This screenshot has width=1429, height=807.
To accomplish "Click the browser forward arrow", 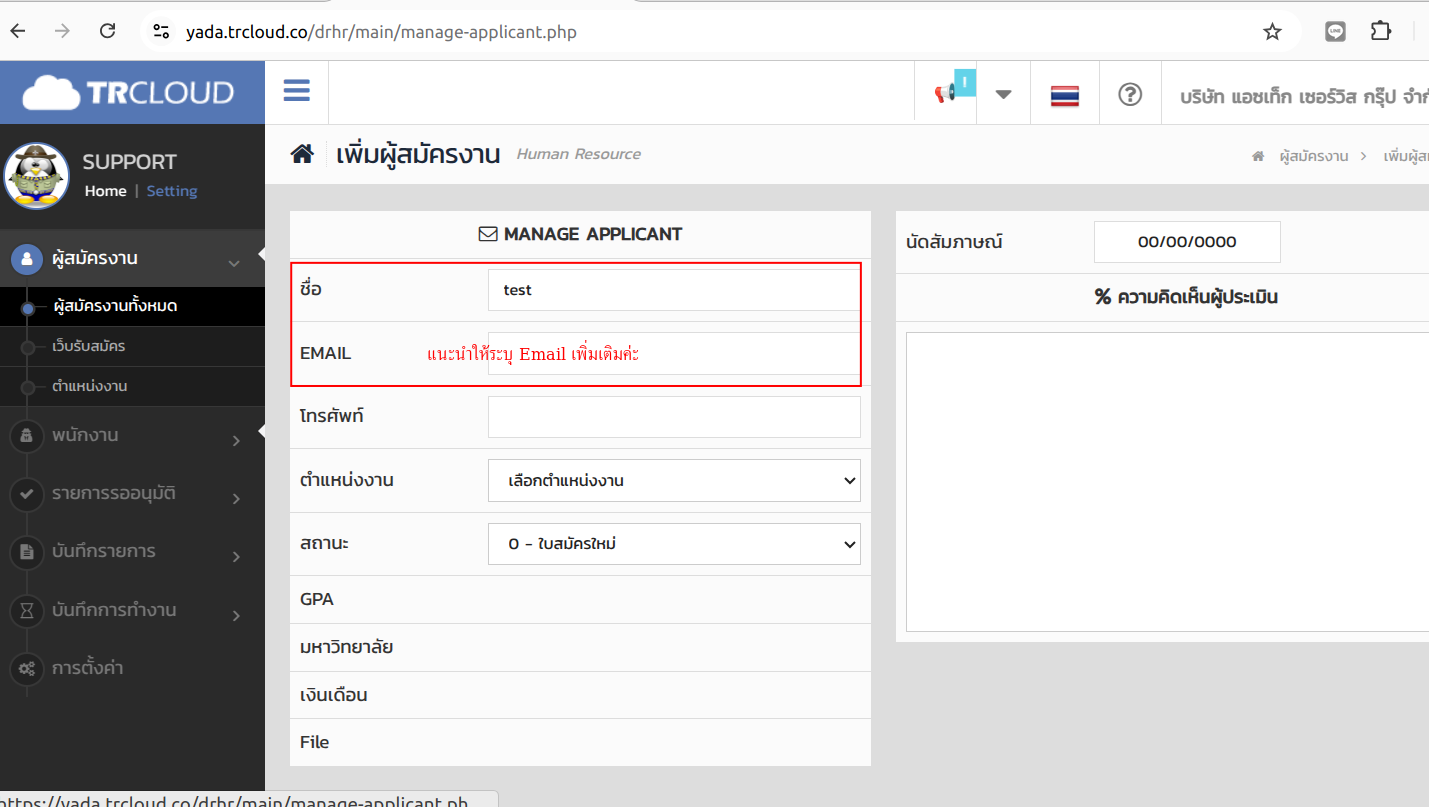I will (63, 31).
